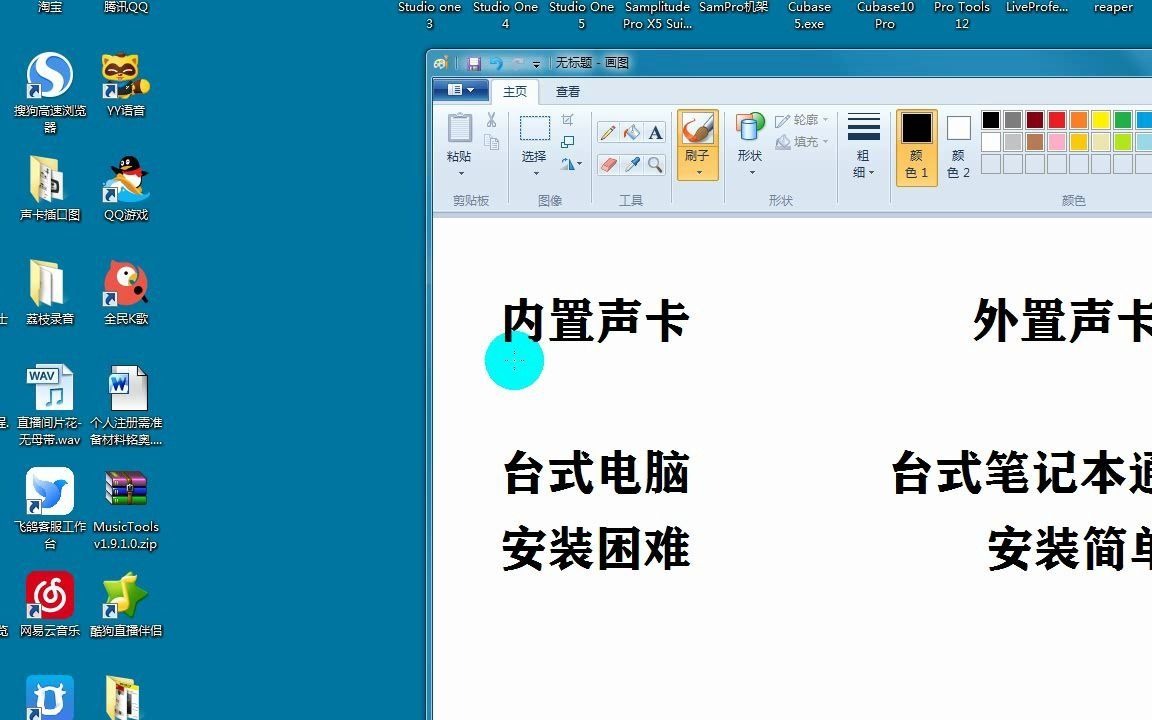
Task: Pick the Color picker (eyedropper) tool
Action: (632, 164)
